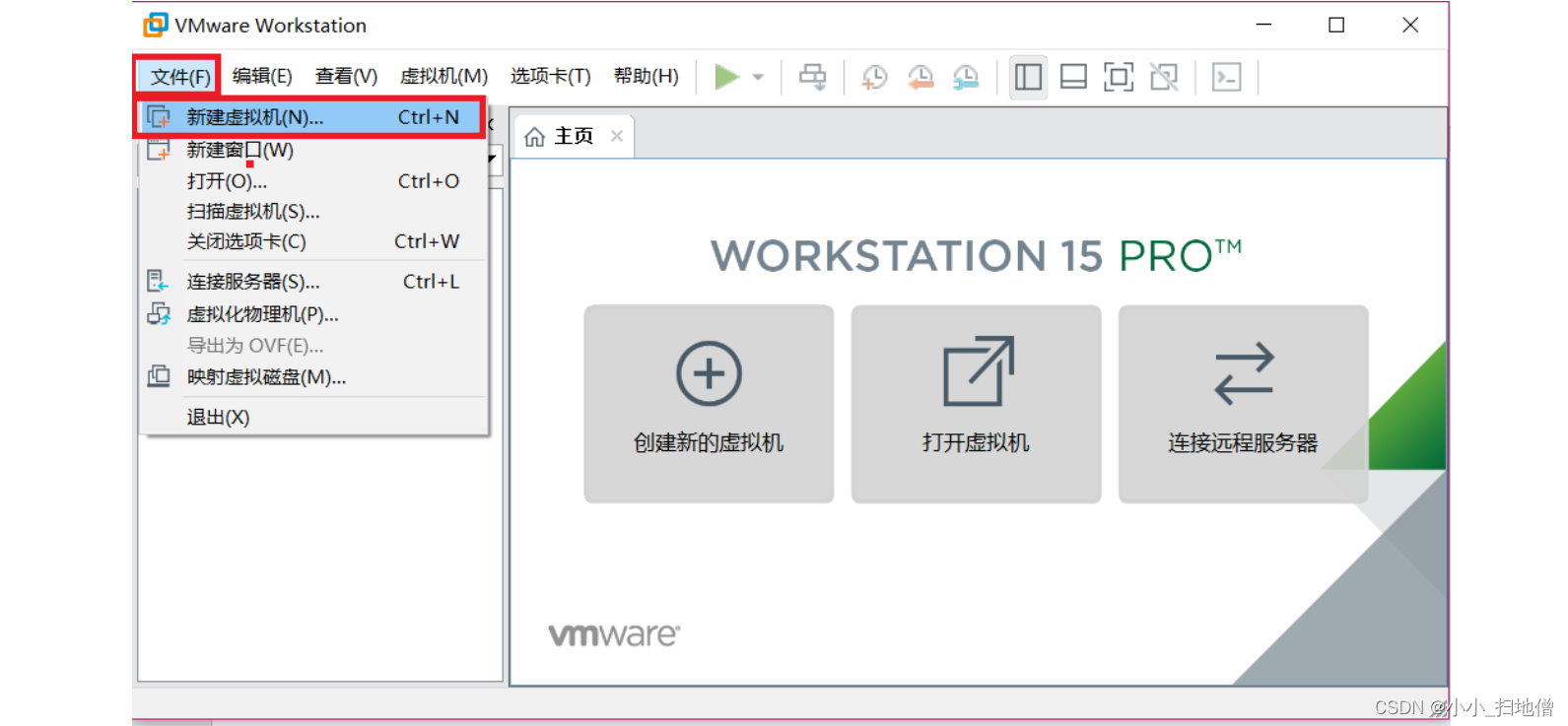The image size is (1568, 726).
Task: Click the take snapshot toolbar icon
Action: coord(875,77)
